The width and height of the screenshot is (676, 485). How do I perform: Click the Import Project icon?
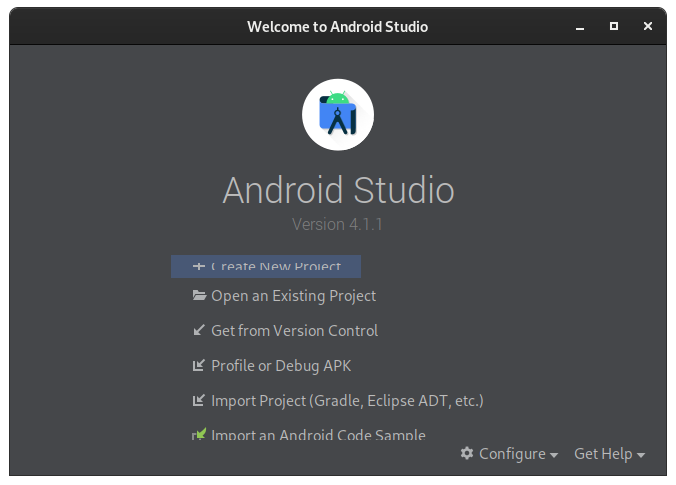(x=199, y=401)
